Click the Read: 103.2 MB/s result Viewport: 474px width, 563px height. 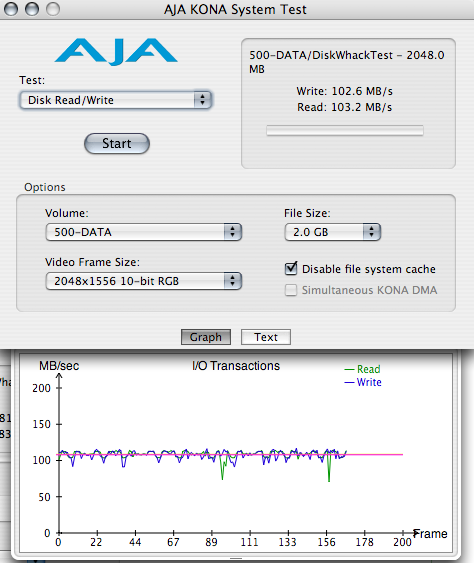click(x=345, y=107)
